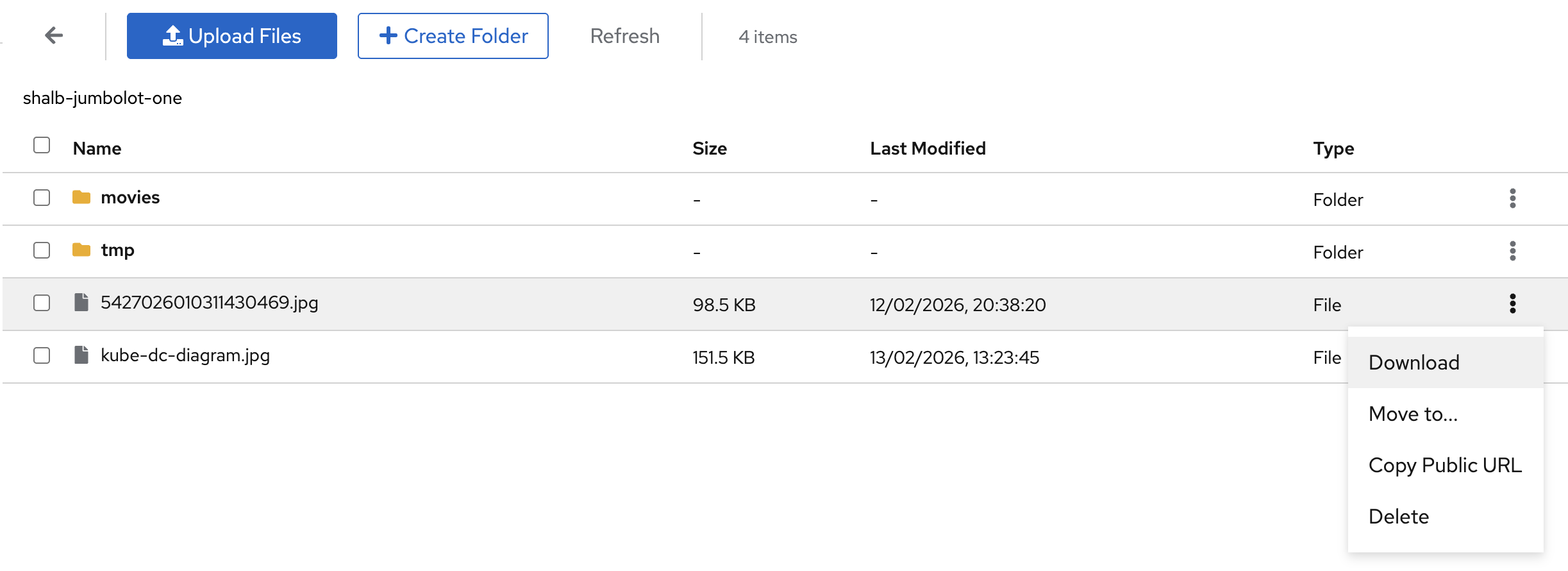Click the Create Folder button
This screenshot has width=1568, height=571.
pyautogui.click(x=453, y=36)
